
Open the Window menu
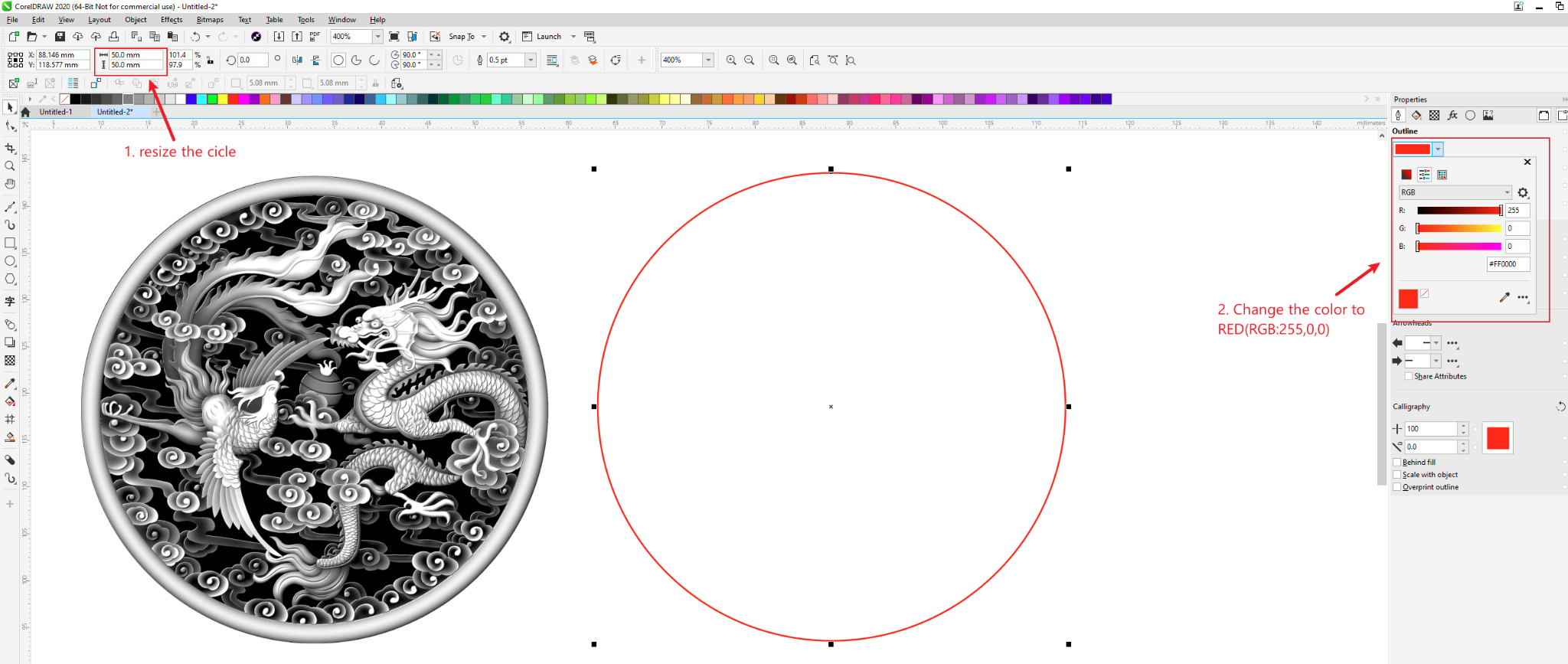pos(342,20)
